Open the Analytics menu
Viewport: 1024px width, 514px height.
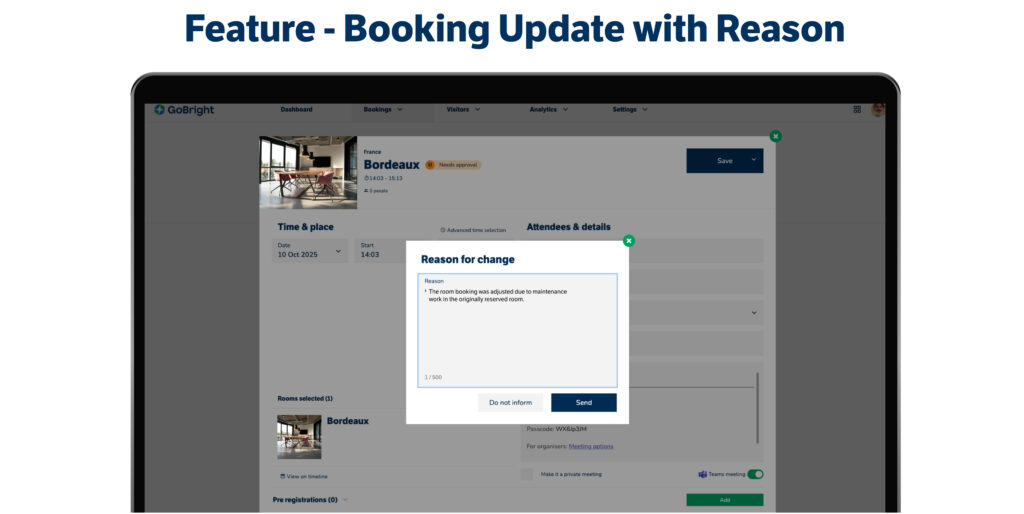548,110
